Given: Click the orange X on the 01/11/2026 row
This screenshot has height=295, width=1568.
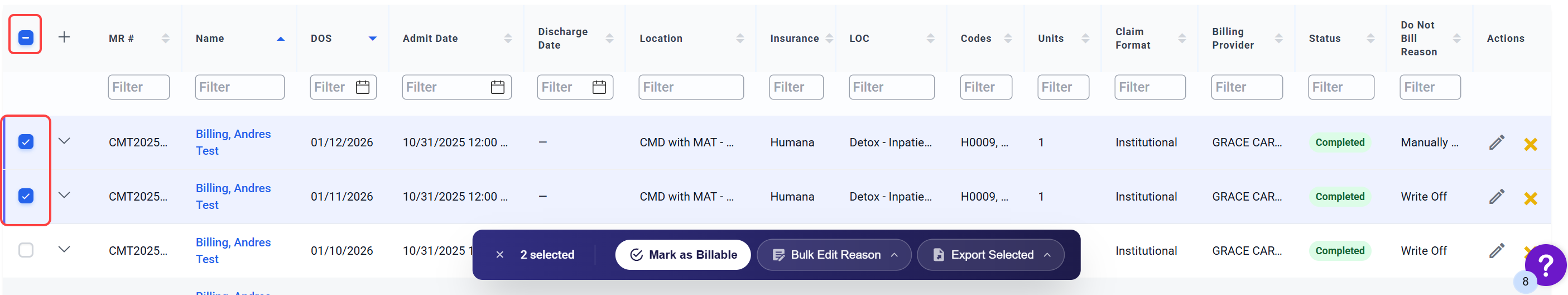Looking at the screenshot, I should [x=1529, y=198].
